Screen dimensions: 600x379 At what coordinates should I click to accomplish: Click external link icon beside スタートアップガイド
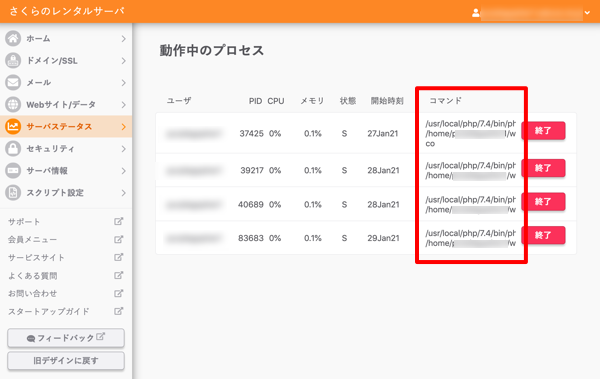[119, 311]
